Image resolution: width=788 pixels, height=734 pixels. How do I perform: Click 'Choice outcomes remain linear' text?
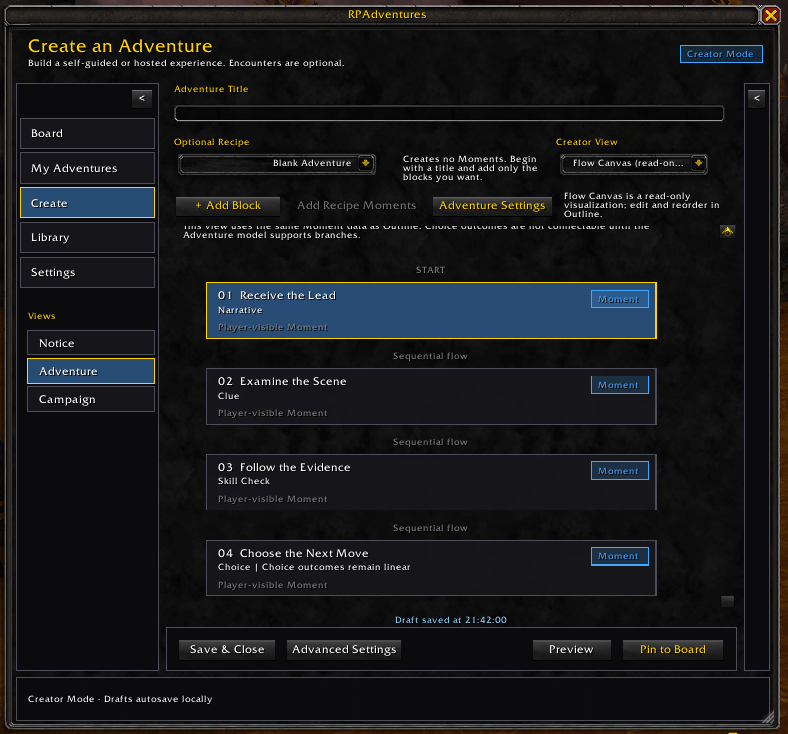336,567
